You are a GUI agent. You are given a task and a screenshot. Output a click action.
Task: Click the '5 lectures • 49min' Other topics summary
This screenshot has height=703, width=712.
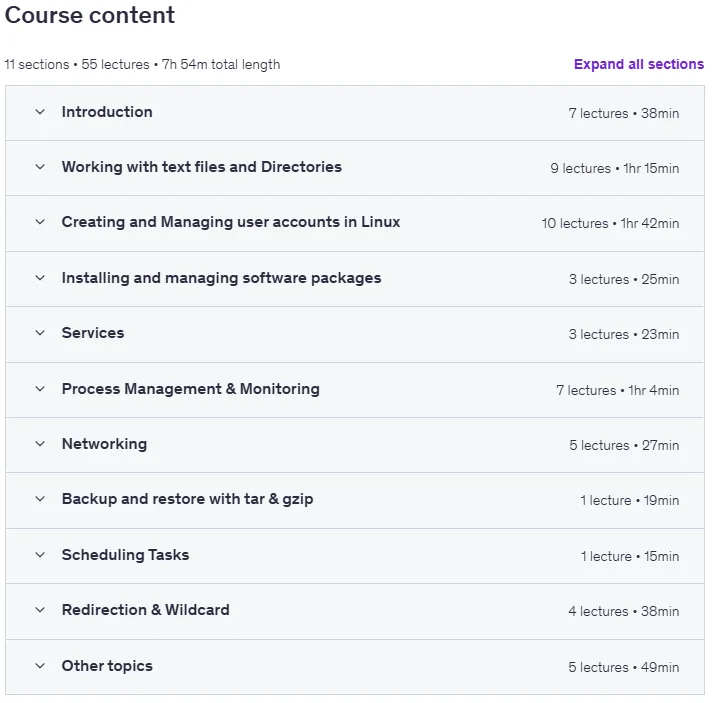(x=623, y=667)
